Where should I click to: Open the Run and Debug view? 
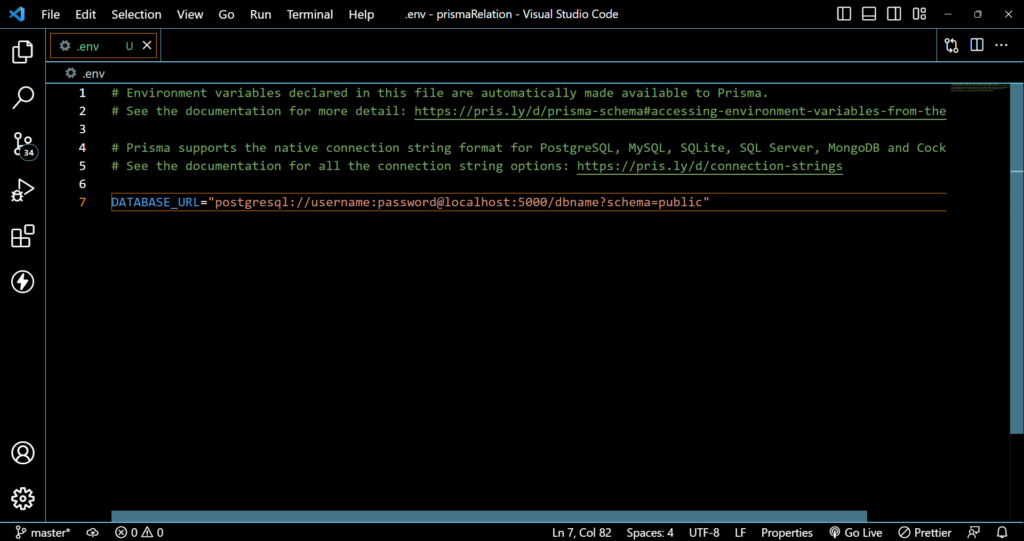pyautogui.click(x=23, y=190)
